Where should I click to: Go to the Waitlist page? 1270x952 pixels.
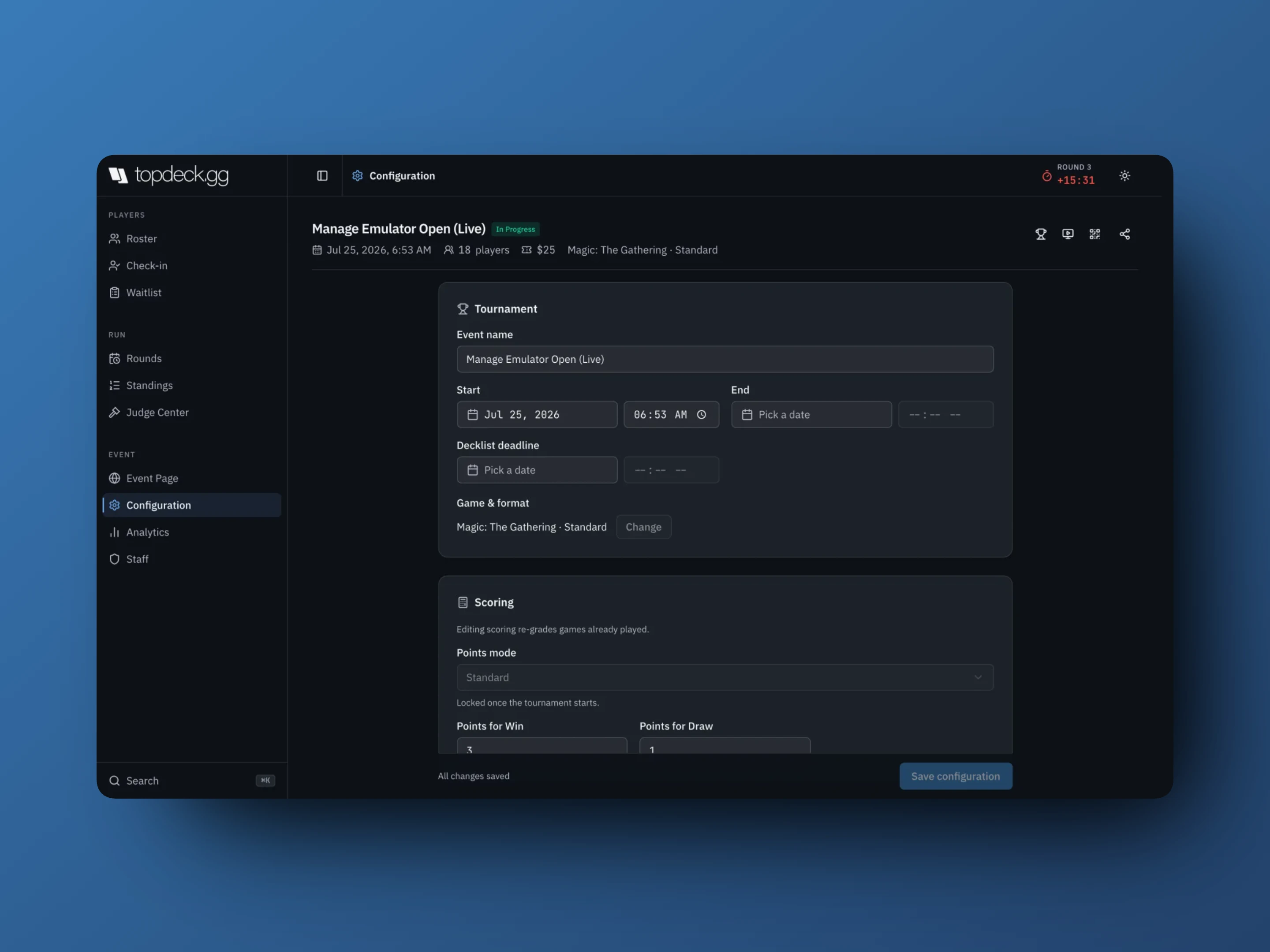(192, 293)
